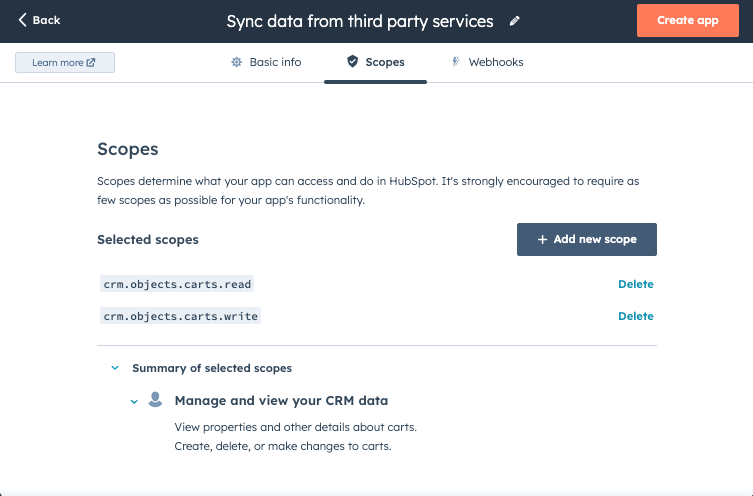The width and height of the screenshot is (753, 496).
Task: Click the pencil icon to edit app name
Action: pos(515,21)
